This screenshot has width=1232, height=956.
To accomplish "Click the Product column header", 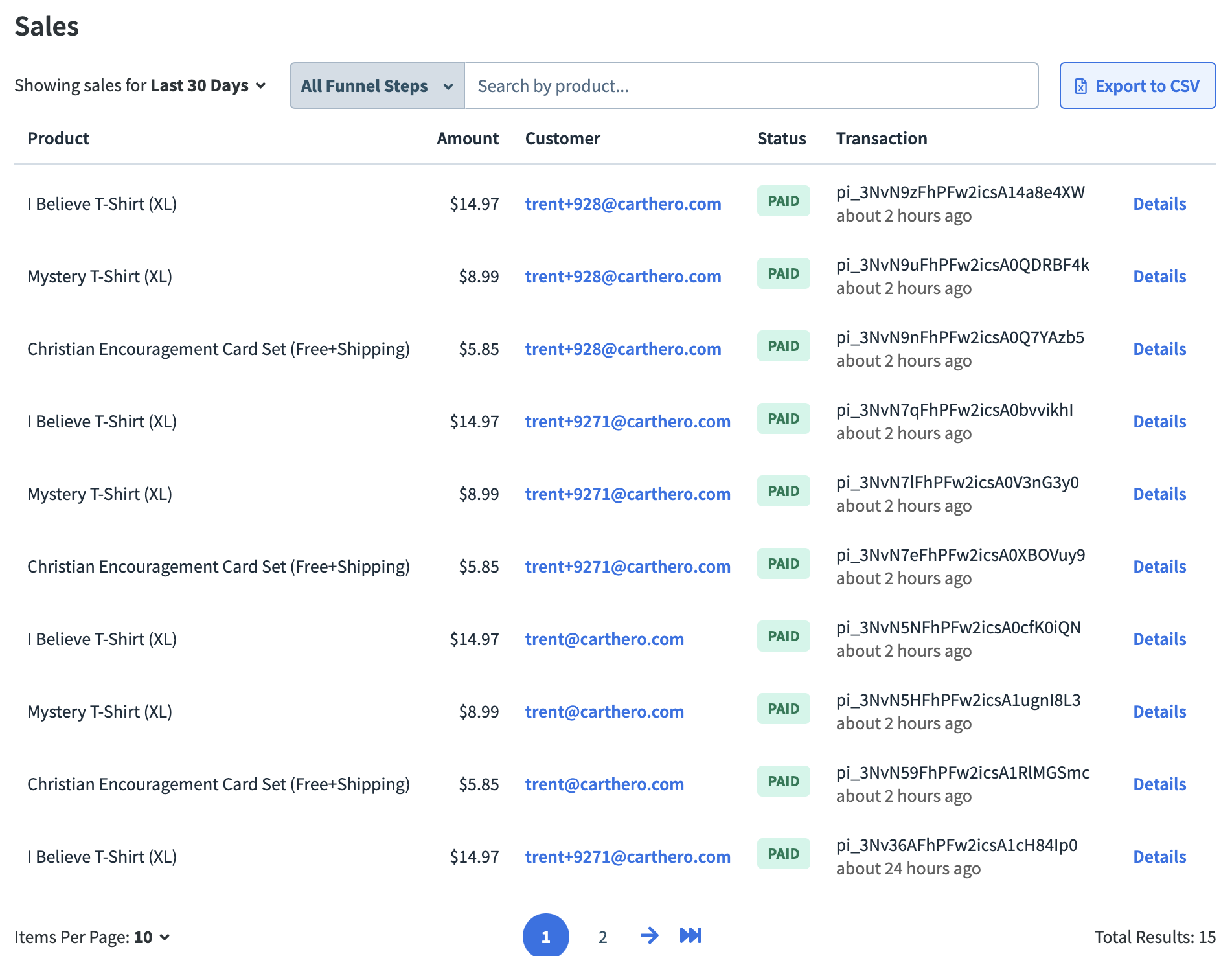I will (58, 139).
